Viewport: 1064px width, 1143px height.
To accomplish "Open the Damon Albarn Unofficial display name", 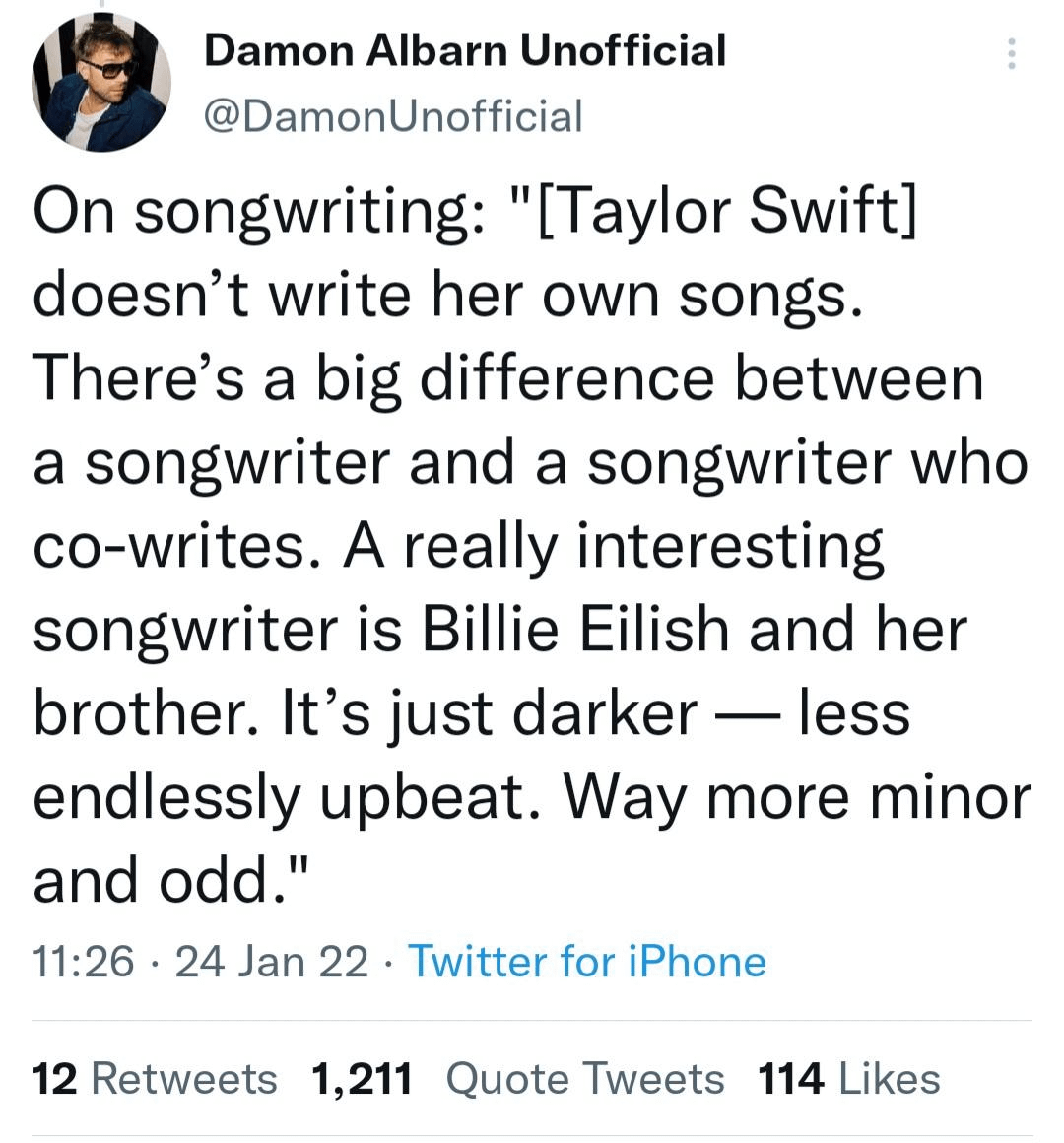I will click(465, 50).
